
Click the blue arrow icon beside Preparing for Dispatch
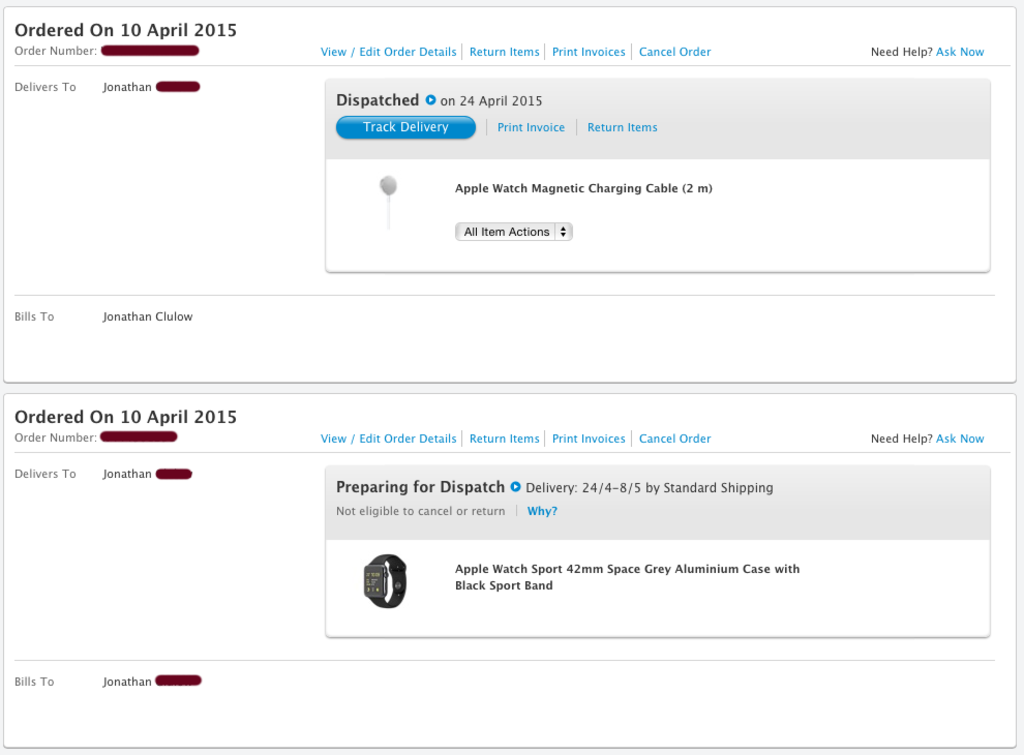(516, 487)
